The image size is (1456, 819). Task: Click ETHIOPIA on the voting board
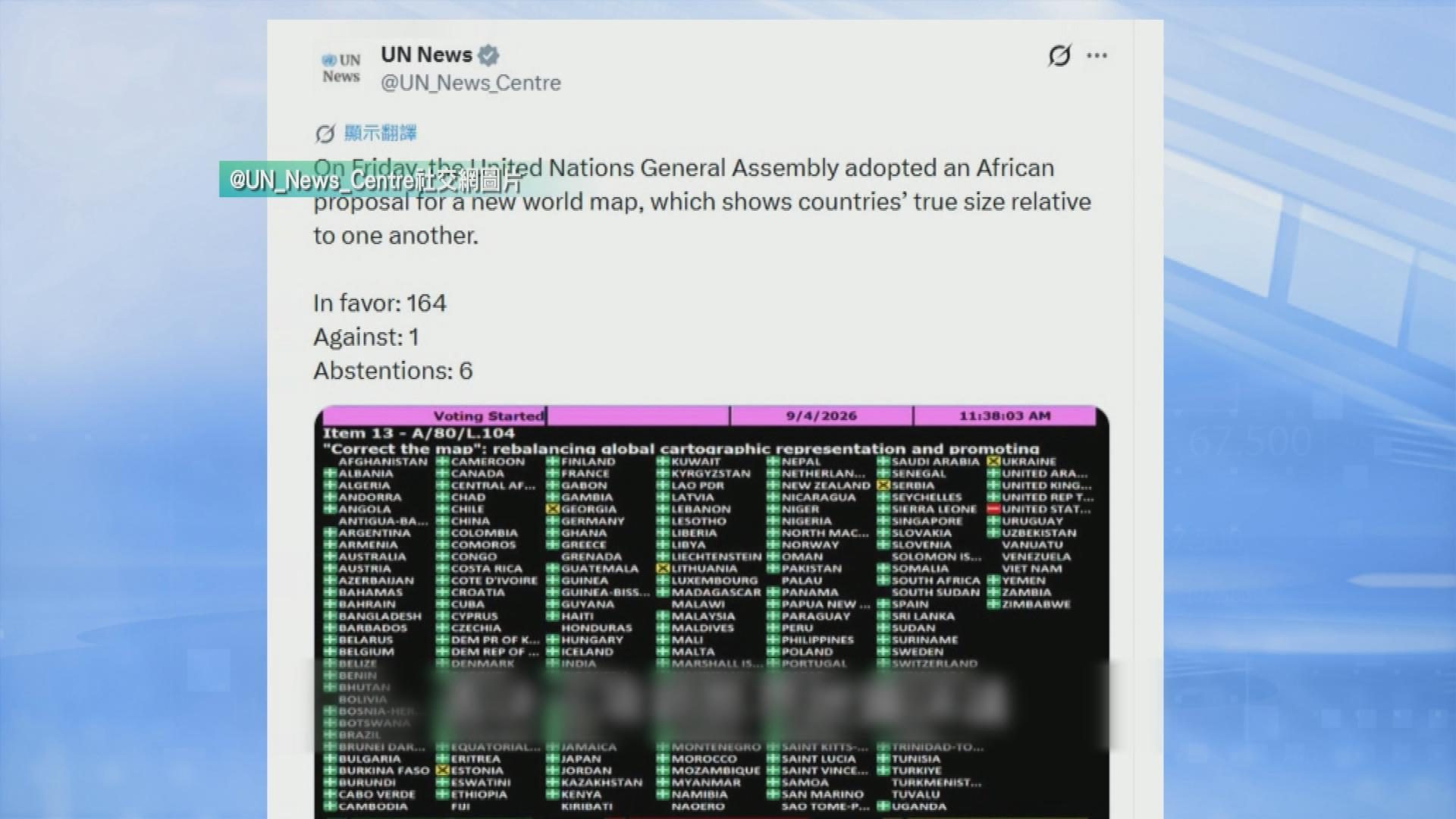[479, 794]
